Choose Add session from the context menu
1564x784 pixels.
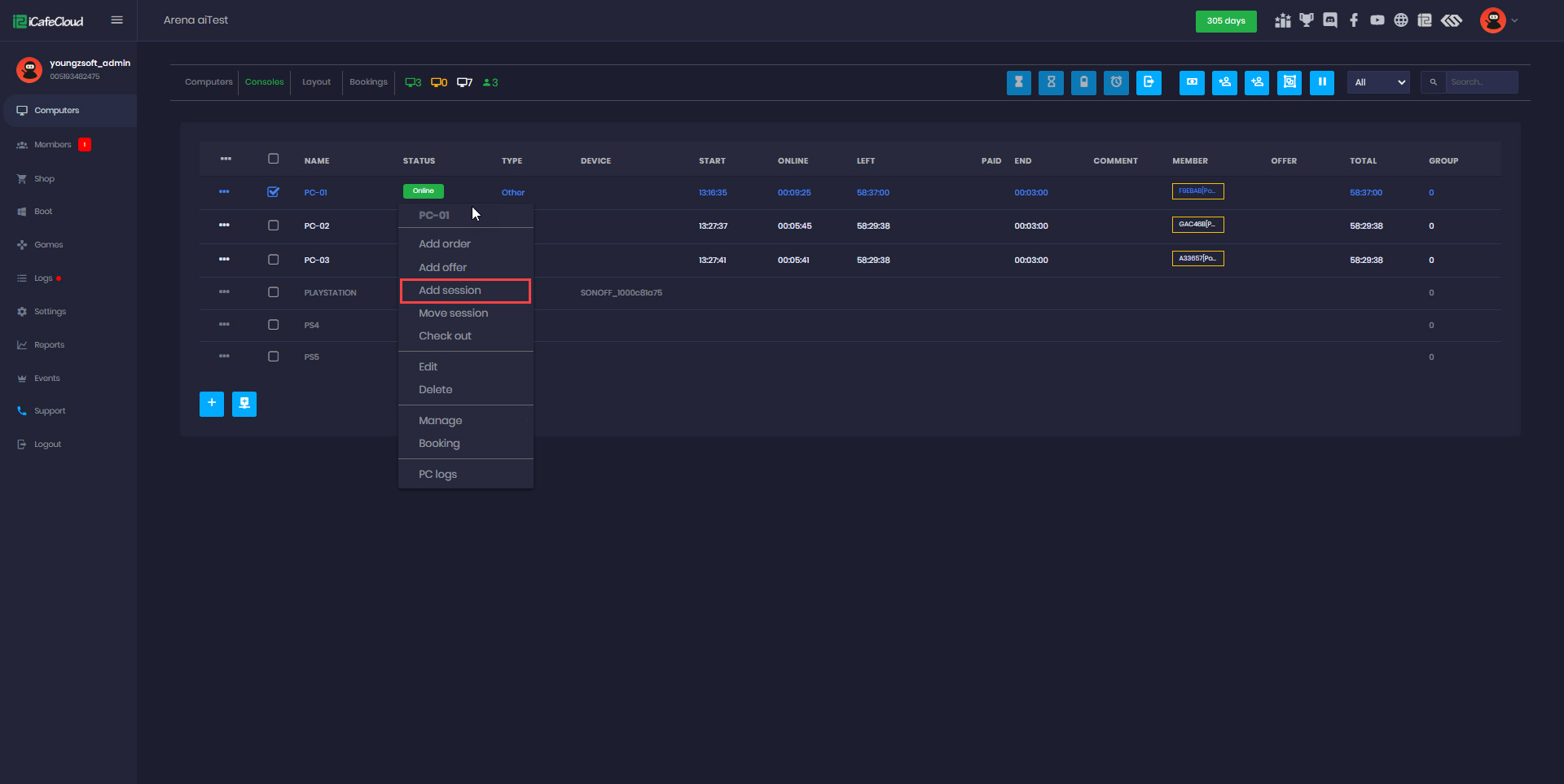point(450,291)
